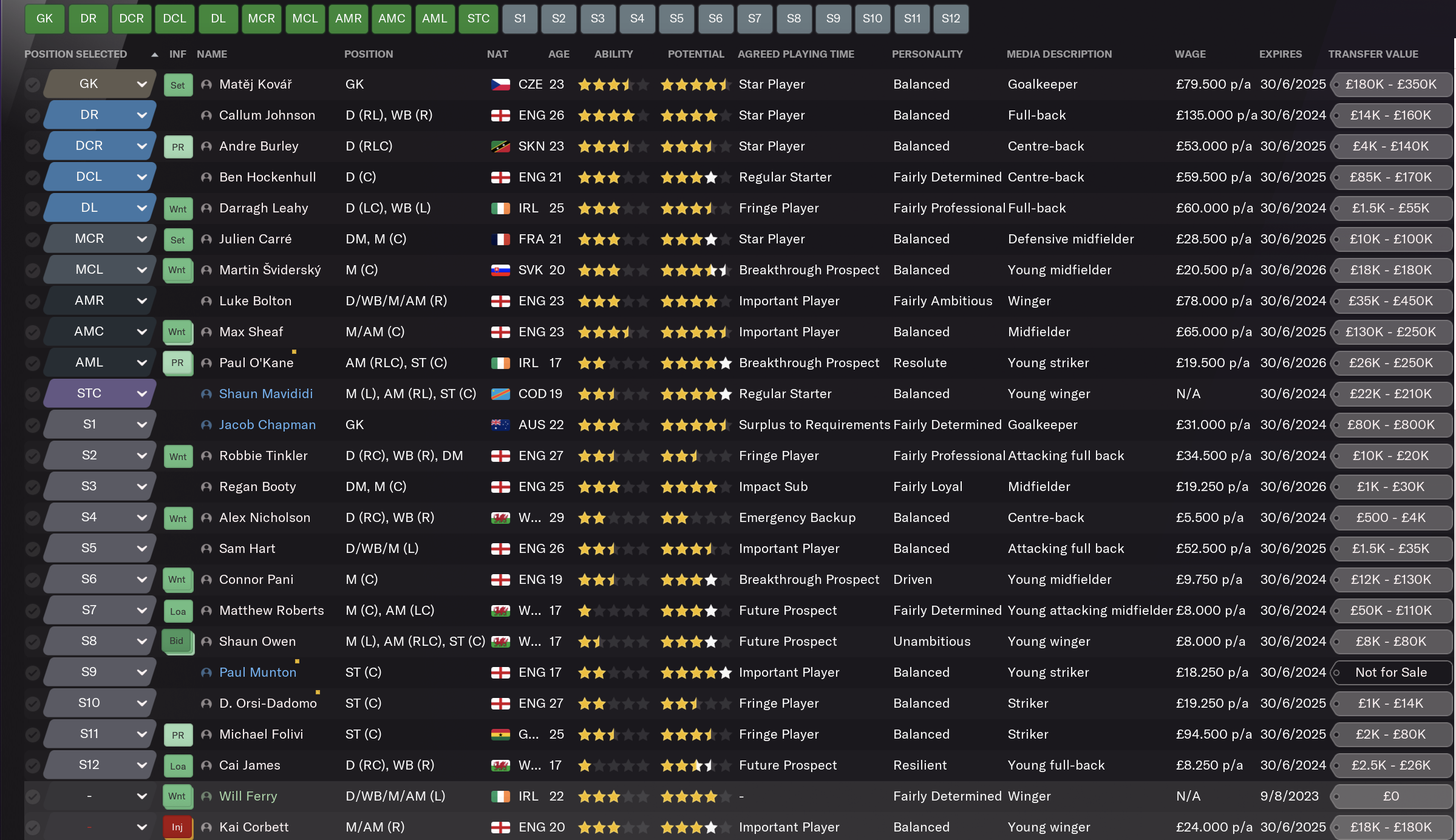Sort table by Wage column header

click(x=1190, y=54)
